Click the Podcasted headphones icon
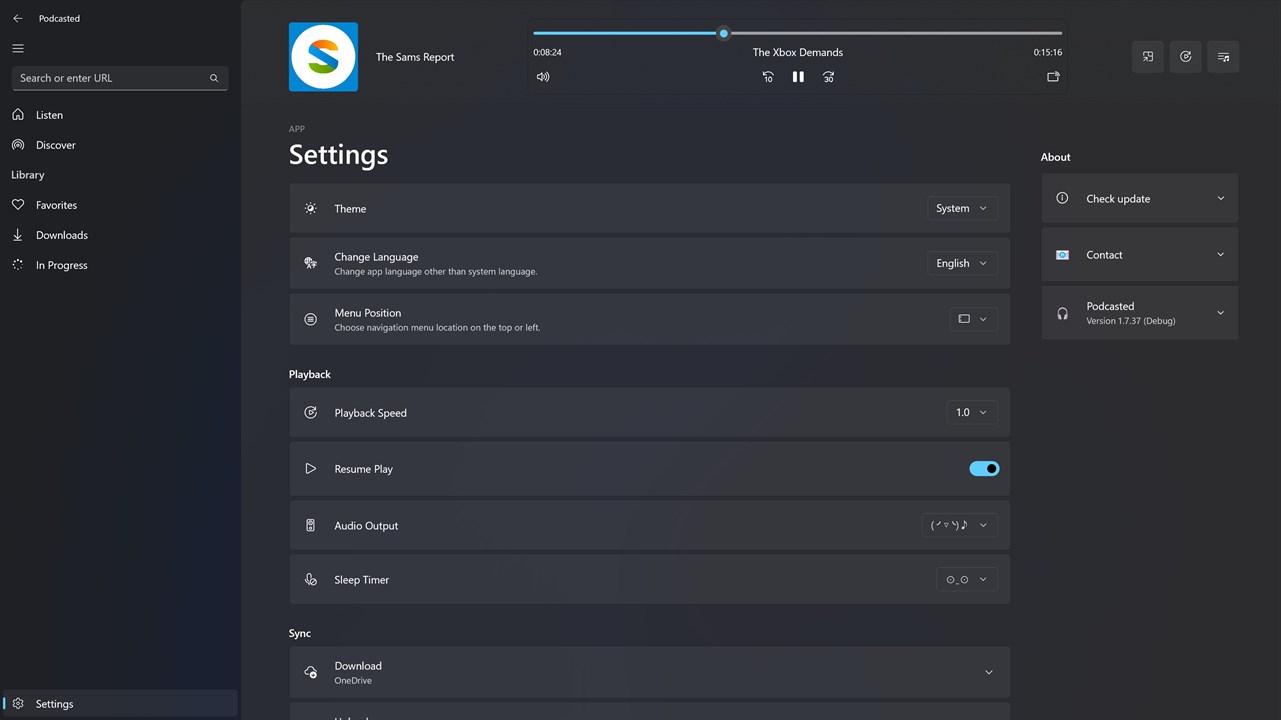1281x720 pixels. tap(1063, 313)
